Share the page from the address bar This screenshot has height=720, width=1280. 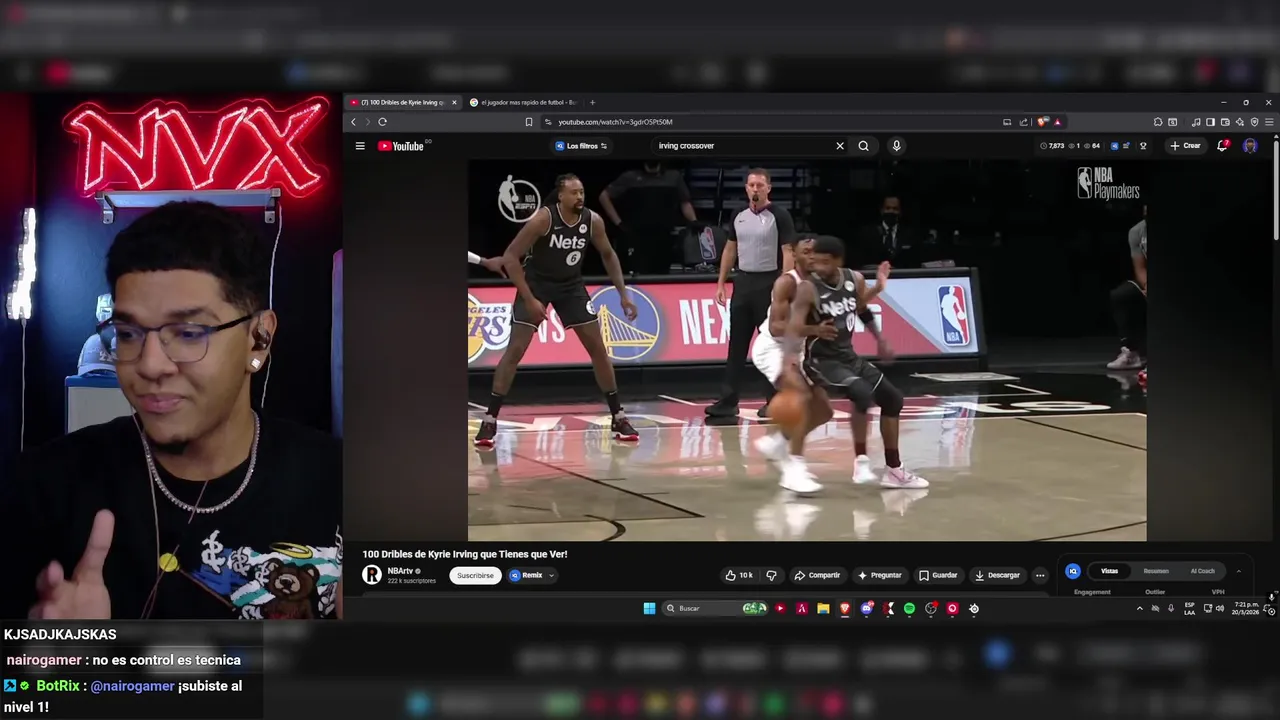coord(1023,122)
